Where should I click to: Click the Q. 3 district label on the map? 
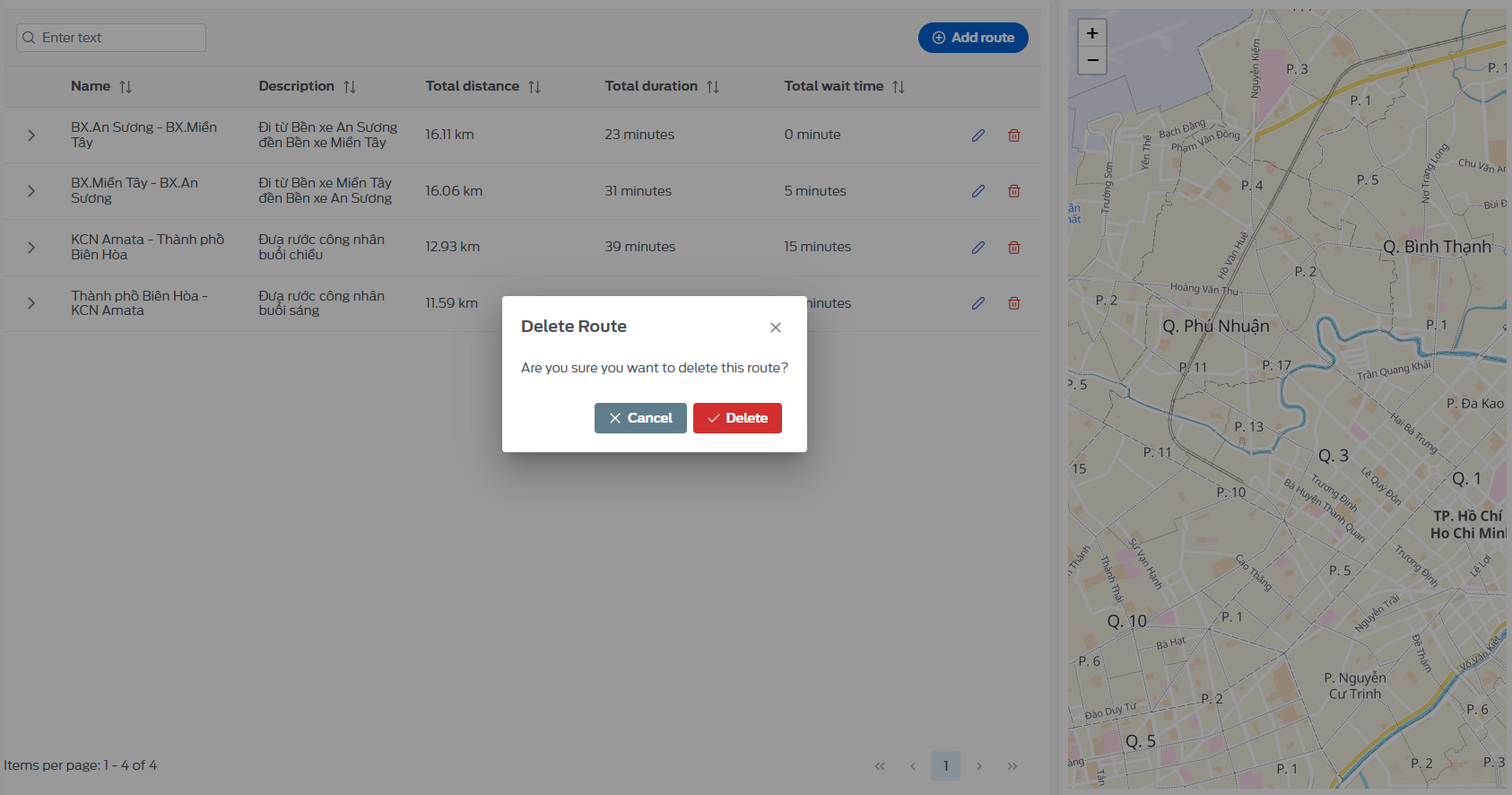(x=1334, y=456)
